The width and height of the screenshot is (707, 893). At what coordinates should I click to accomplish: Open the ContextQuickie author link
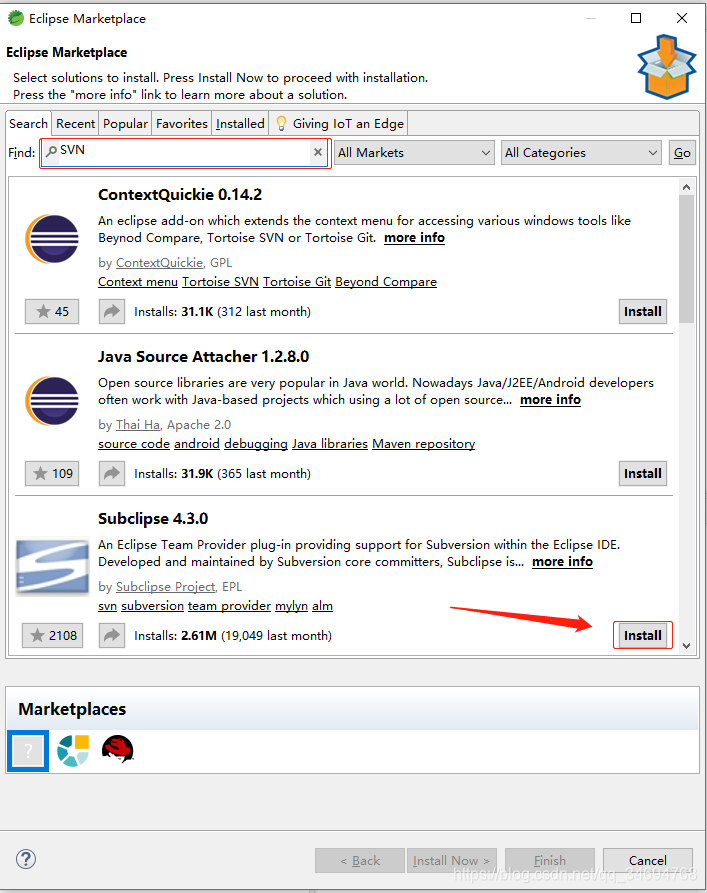[x=160, y=263]
